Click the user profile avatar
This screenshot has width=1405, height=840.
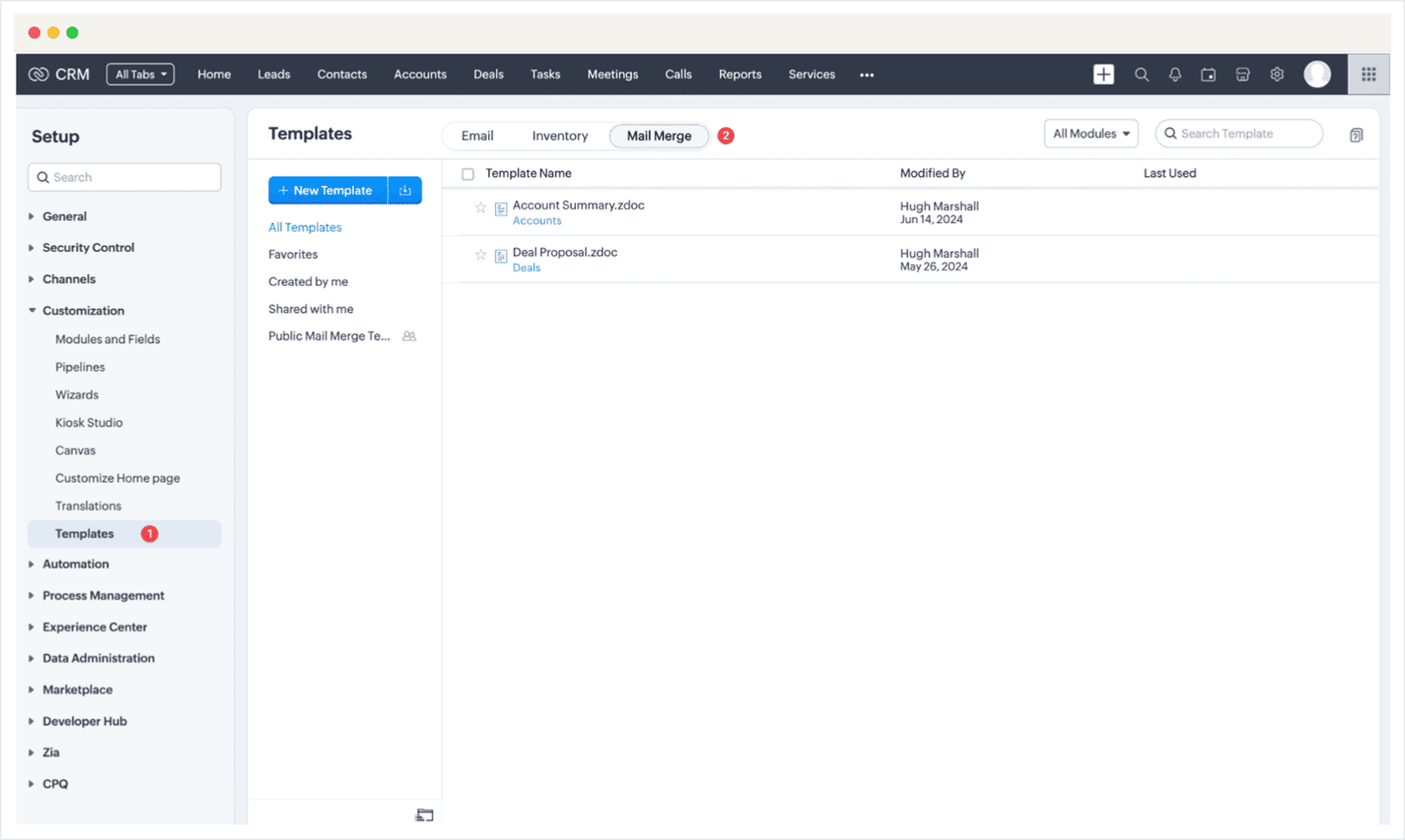(1317, 75)
